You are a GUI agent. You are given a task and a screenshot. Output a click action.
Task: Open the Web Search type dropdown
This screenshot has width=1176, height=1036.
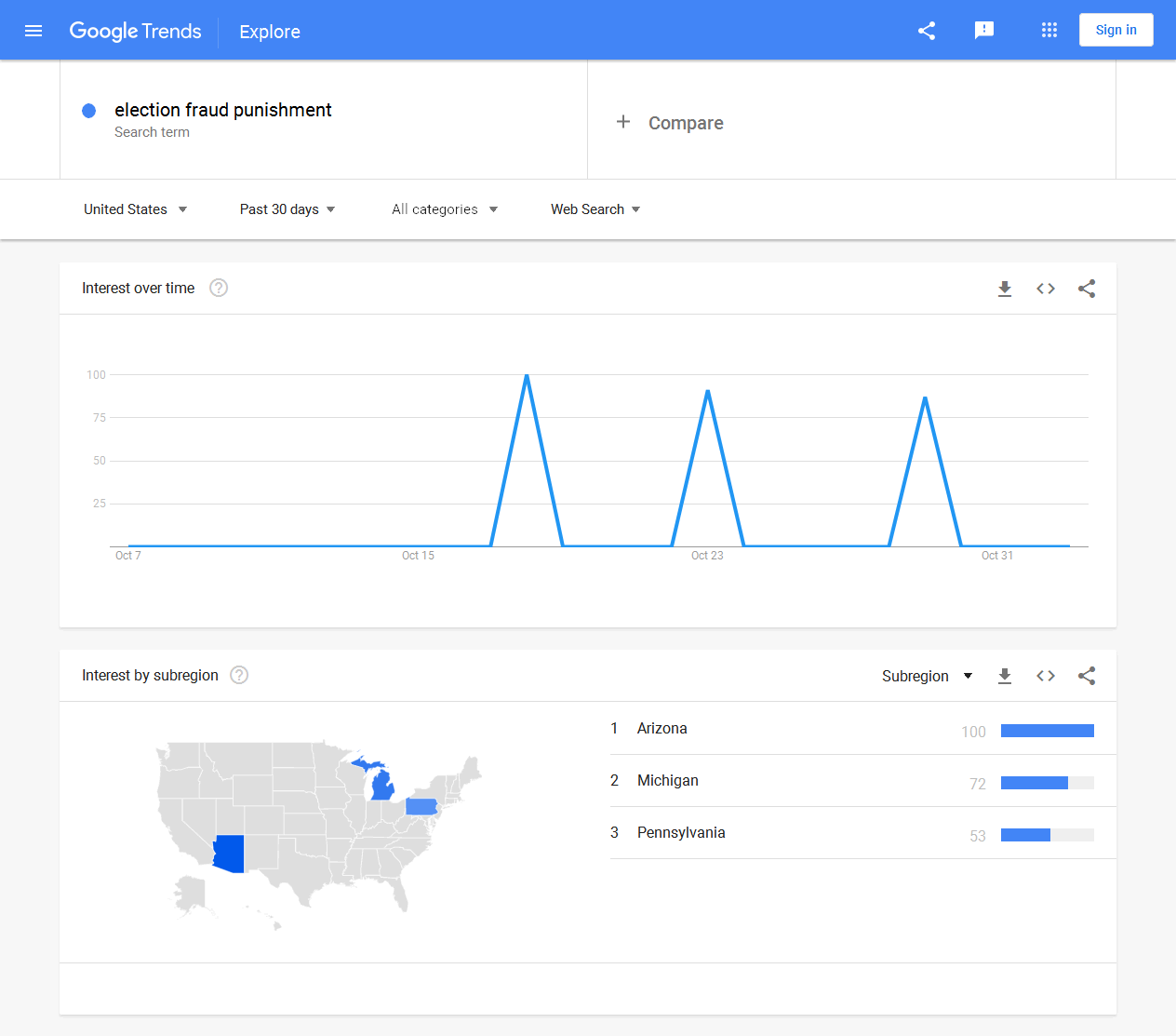[595, 209]
